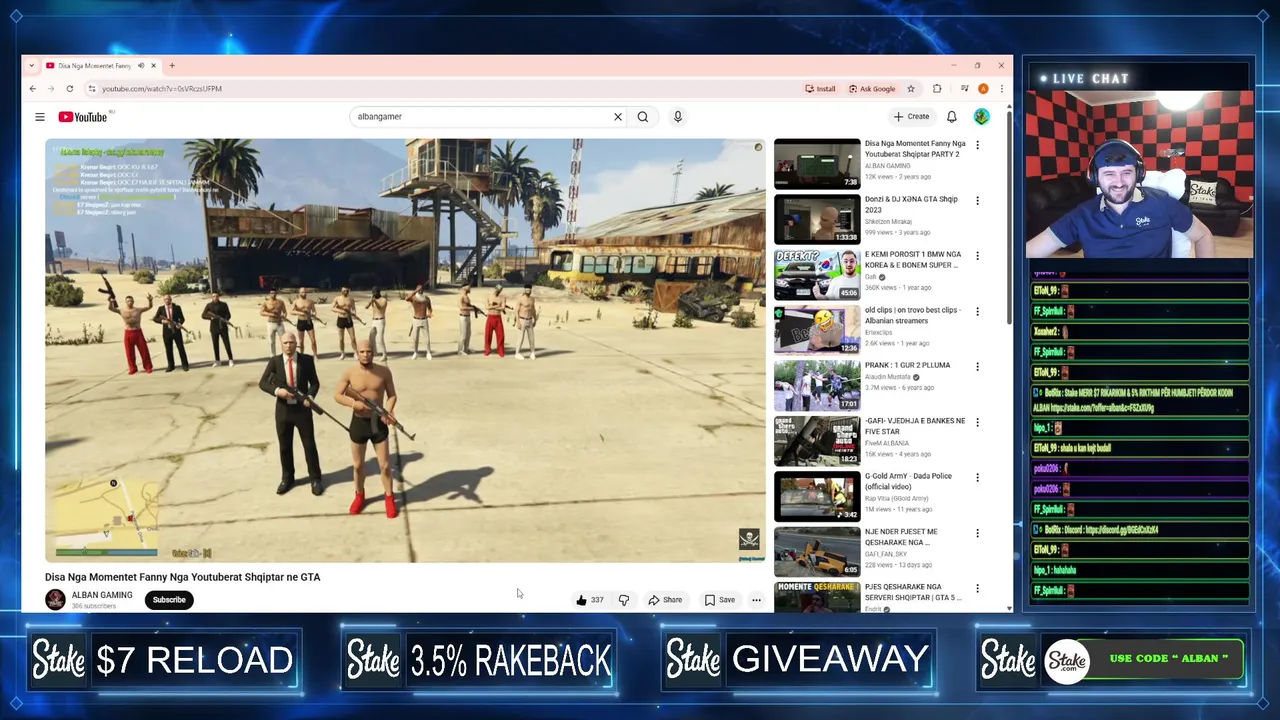1280x720 pixels.
Task: Like the video with thumbs up
Action: [x=589, y=600]
